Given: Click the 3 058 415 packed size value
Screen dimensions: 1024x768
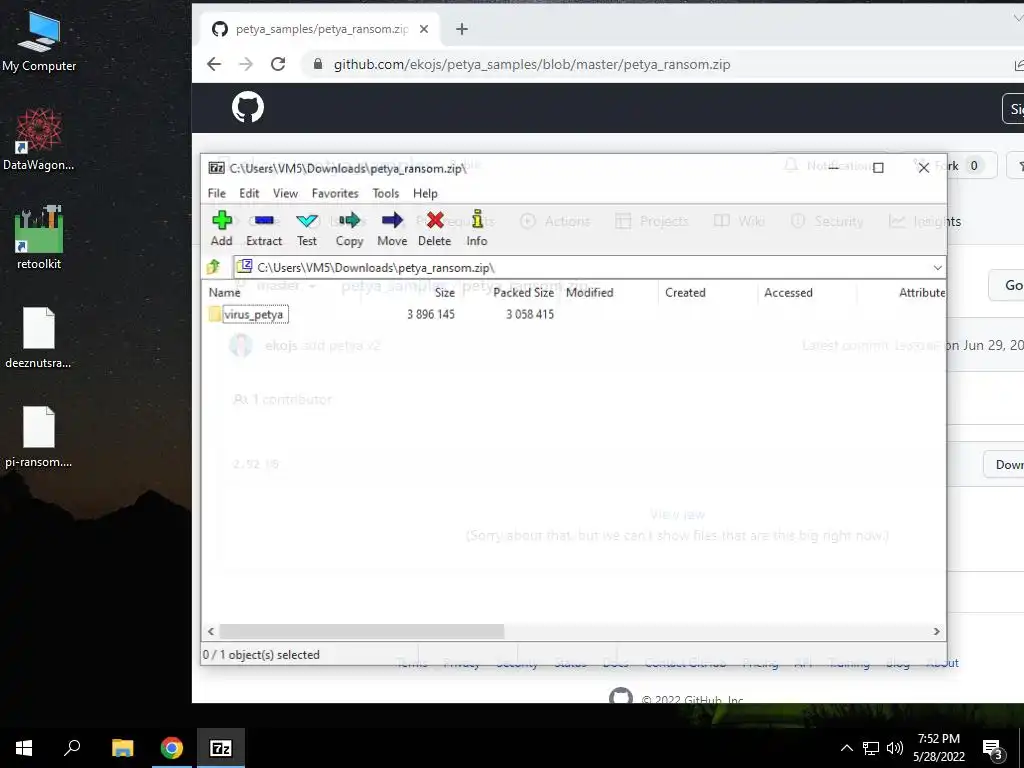Looking at the screenshot, I should coord(530,314).
